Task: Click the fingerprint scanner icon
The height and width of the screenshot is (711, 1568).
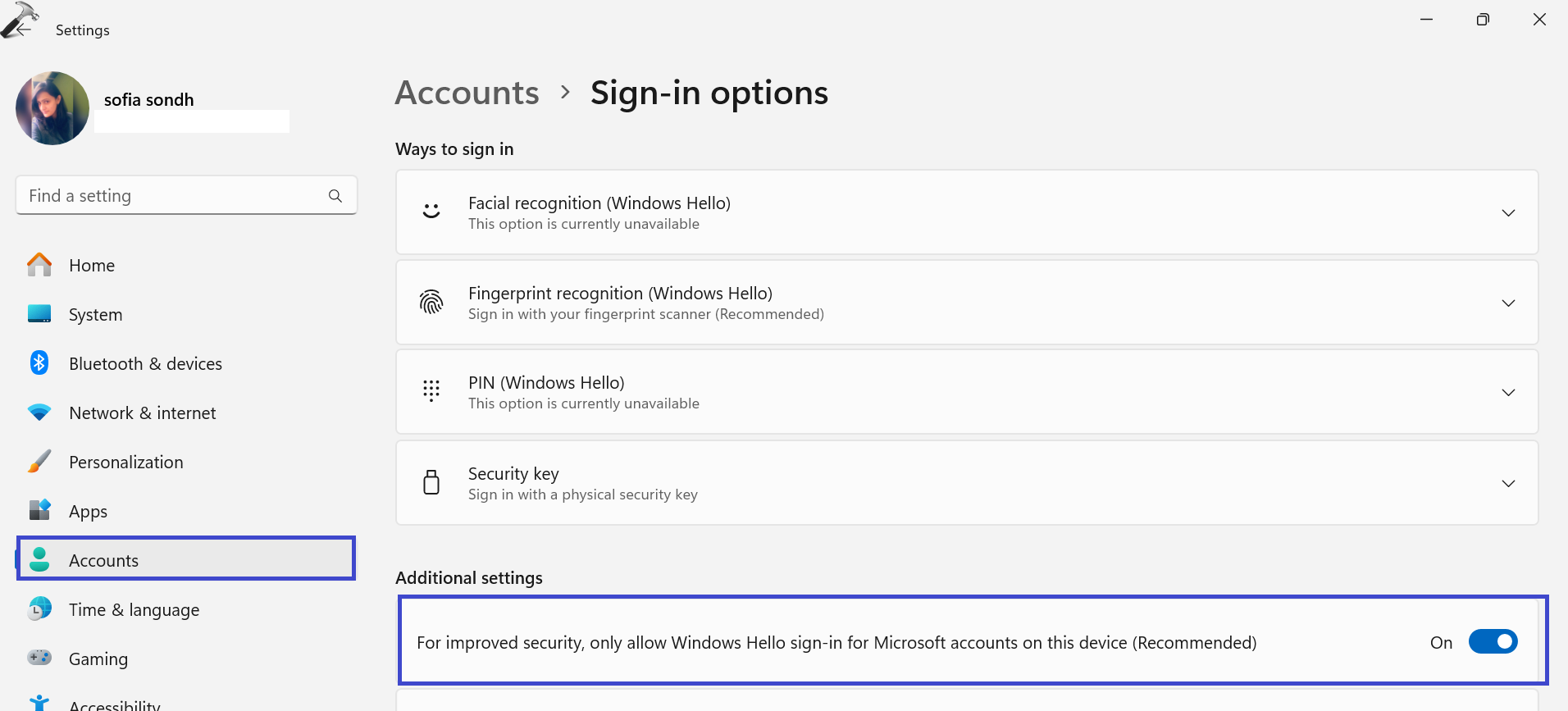Action: [431, 303]
